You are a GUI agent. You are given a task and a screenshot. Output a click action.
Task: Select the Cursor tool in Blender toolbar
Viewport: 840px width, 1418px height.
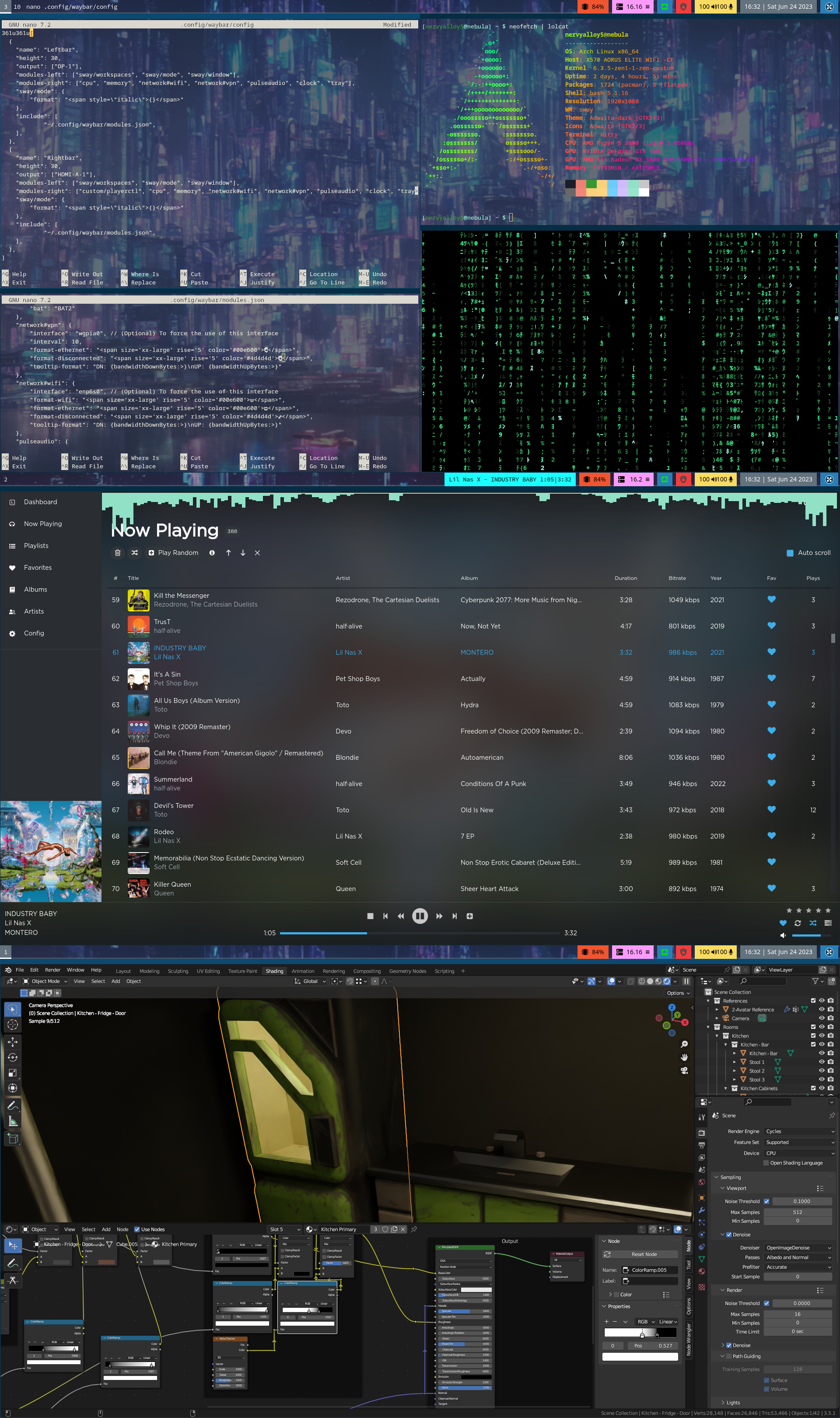pyautogui.click(x=12, y=1025)
